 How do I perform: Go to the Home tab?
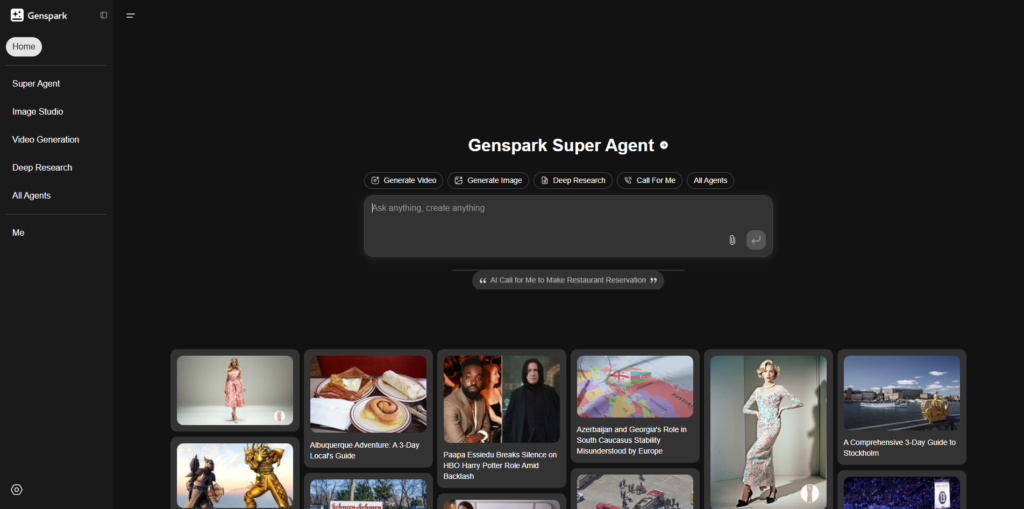pos(24,46)
